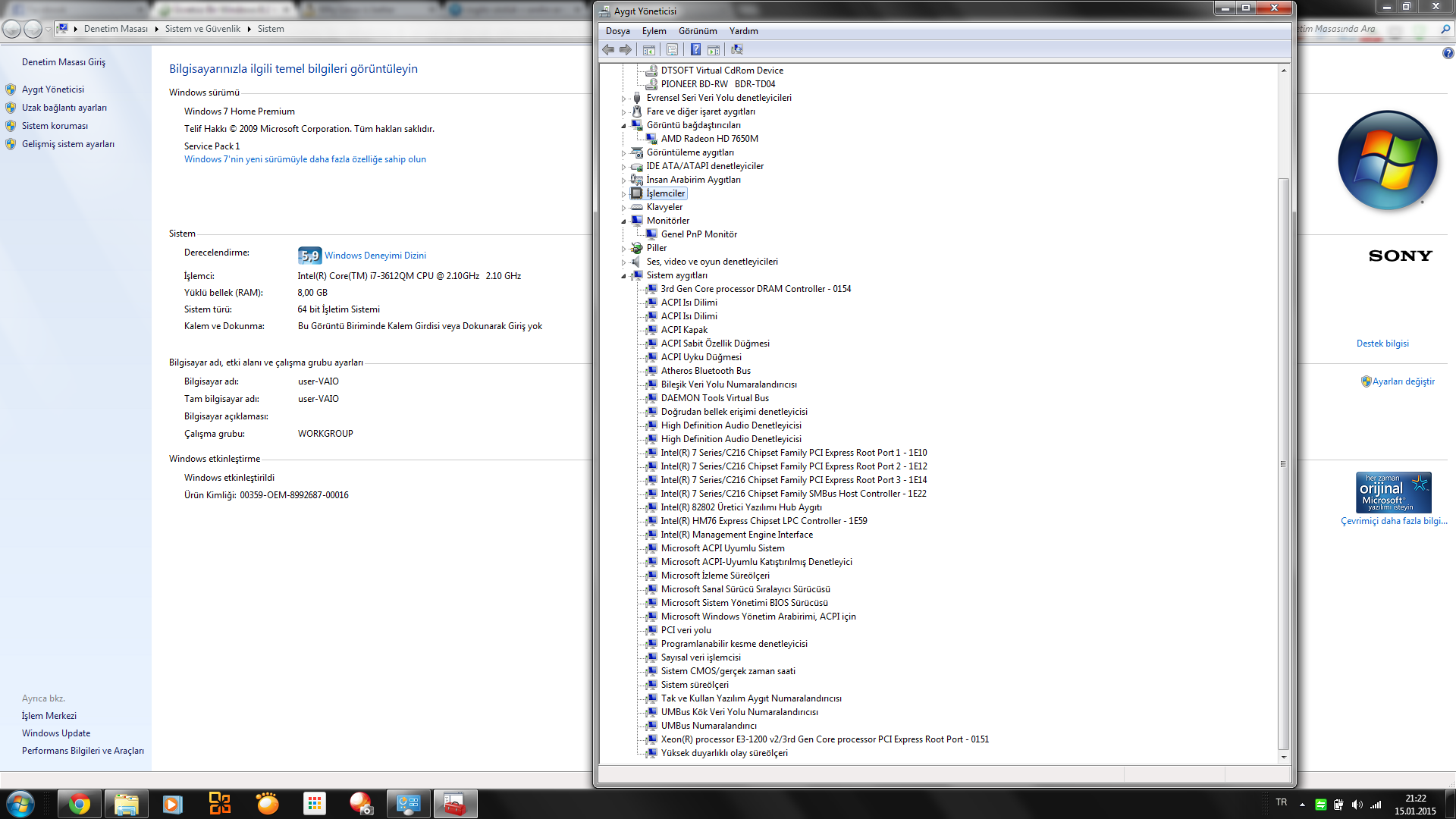This screenshot has height=819, width=1456.
Task: Open Google Chrome from taskbar
Action: [x=79, y=804]
